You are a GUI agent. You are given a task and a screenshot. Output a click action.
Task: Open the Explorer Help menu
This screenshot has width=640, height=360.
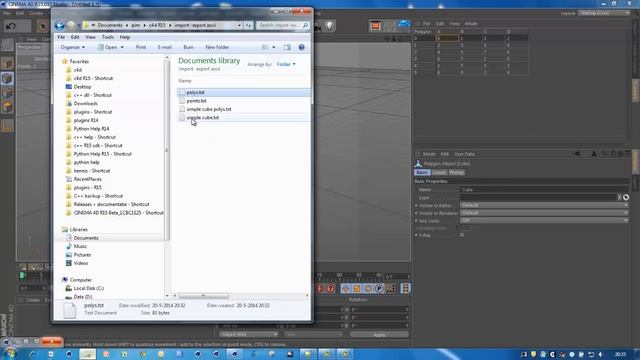(124, 37)
